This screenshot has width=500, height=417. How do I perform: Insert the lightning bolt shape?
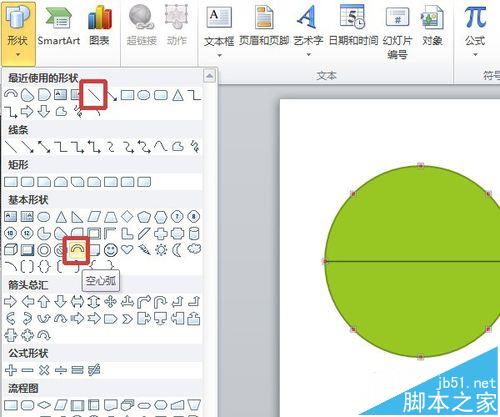tap(144, 250)
